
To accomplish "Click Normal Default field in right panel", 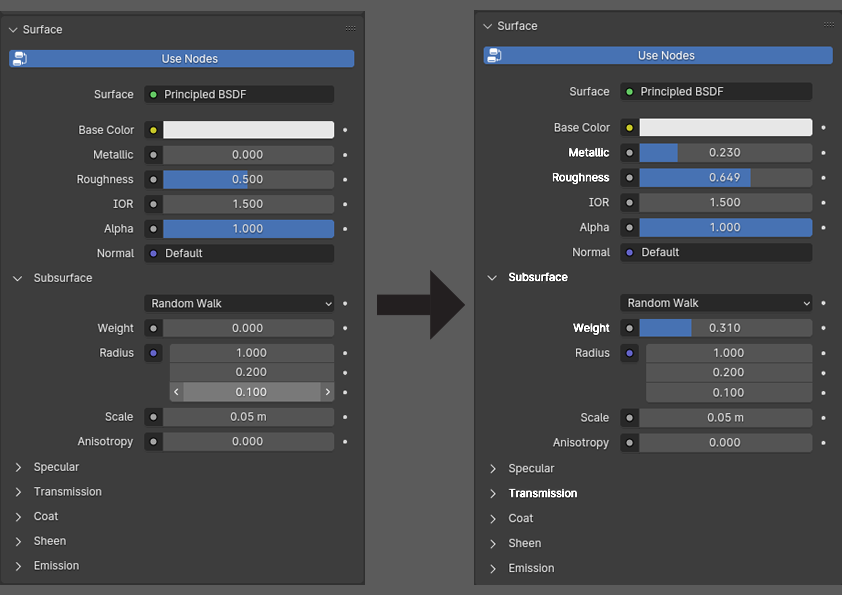I will click(x=716, y=252).
